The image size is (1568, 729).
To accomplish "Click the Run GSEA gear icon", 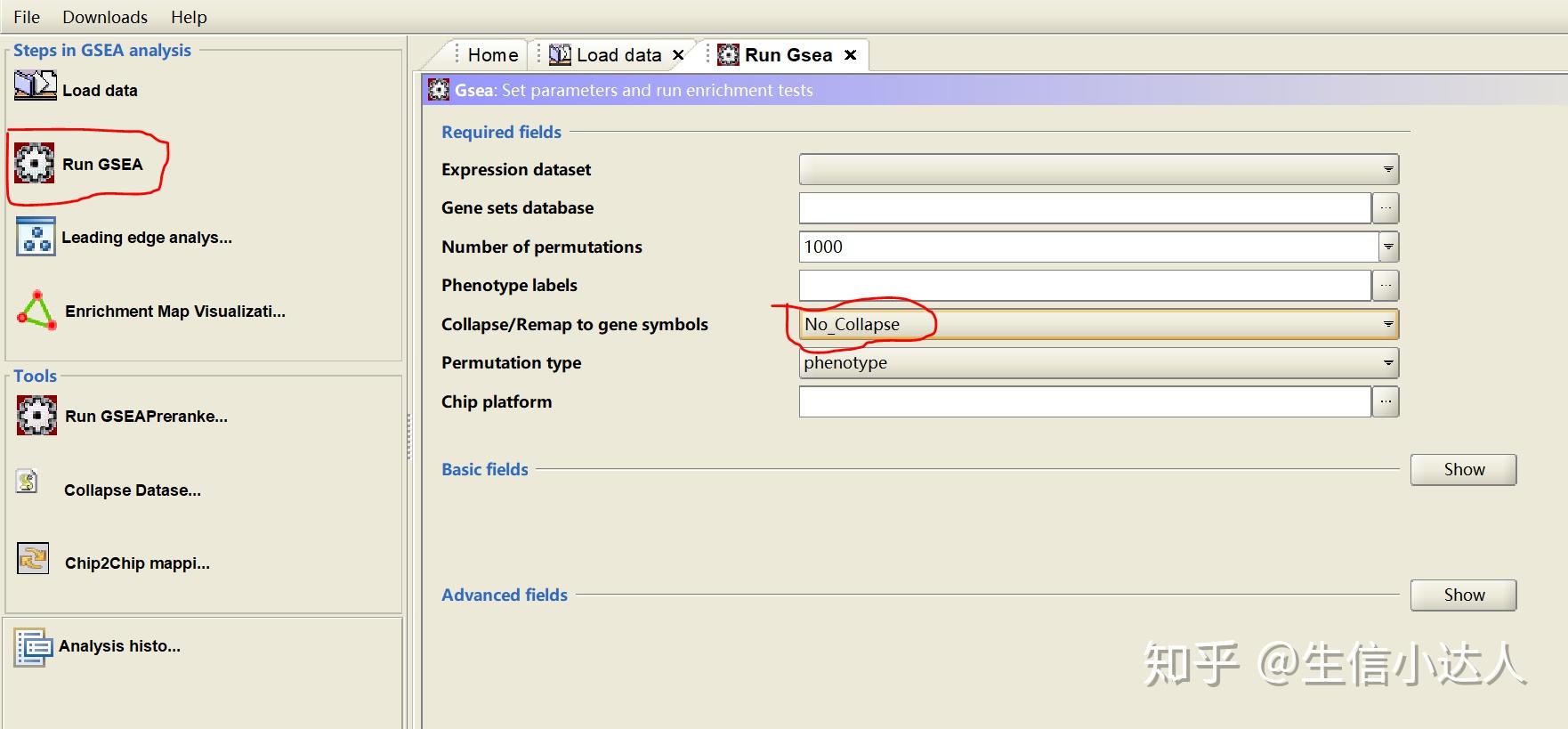I will [x=35, y=164].
